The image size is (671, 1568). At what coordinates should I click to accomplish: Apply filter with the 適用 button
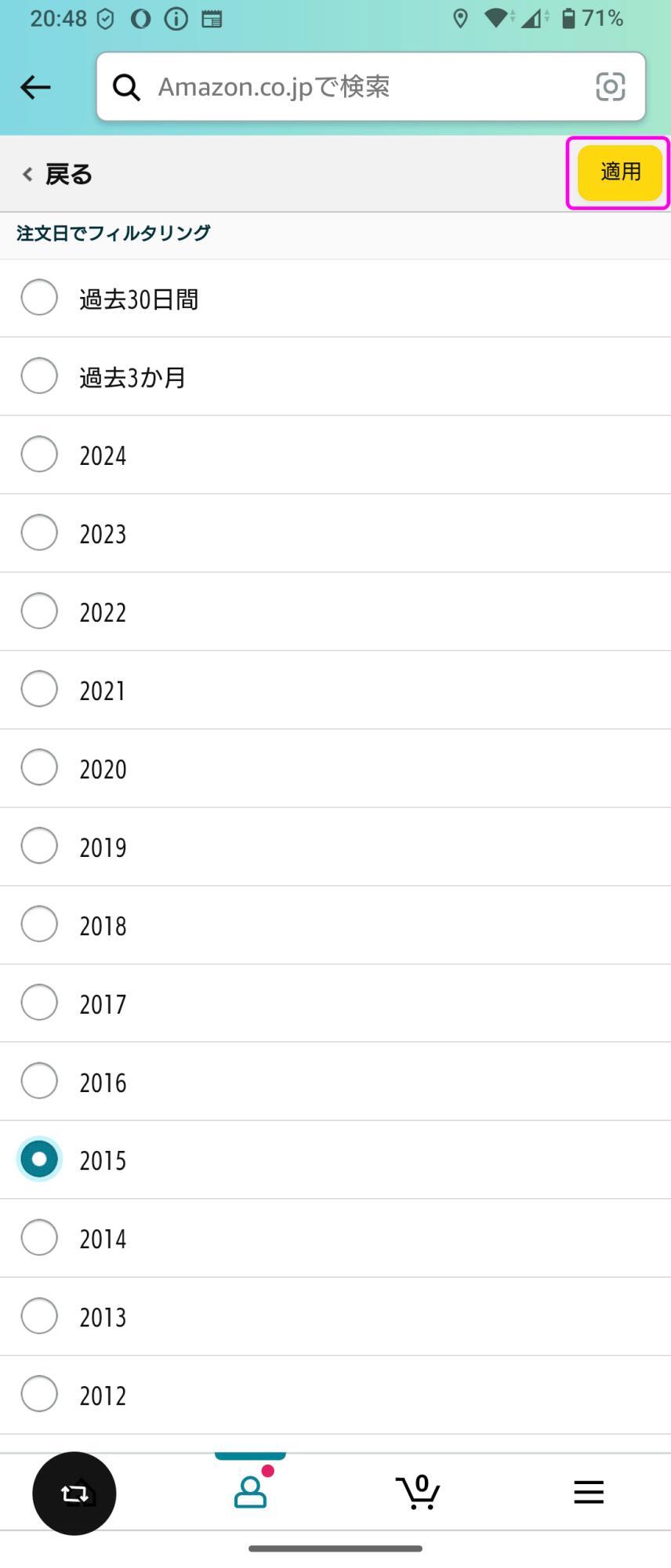620,172
